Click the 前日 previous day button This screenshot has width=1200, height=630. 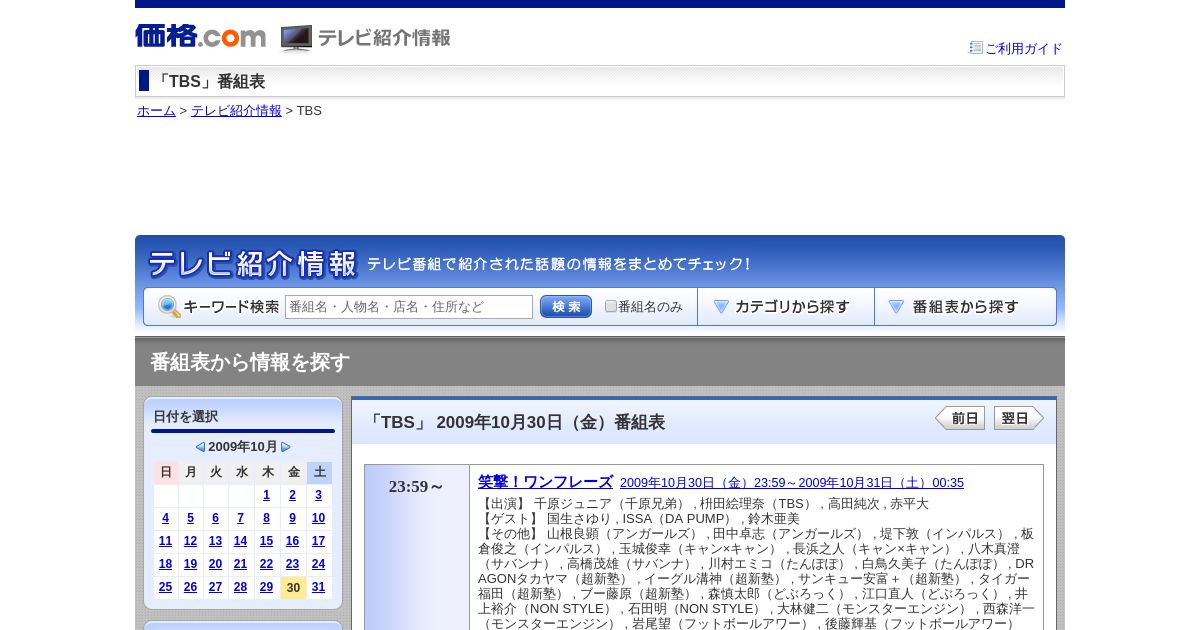(x=960, y=418)
